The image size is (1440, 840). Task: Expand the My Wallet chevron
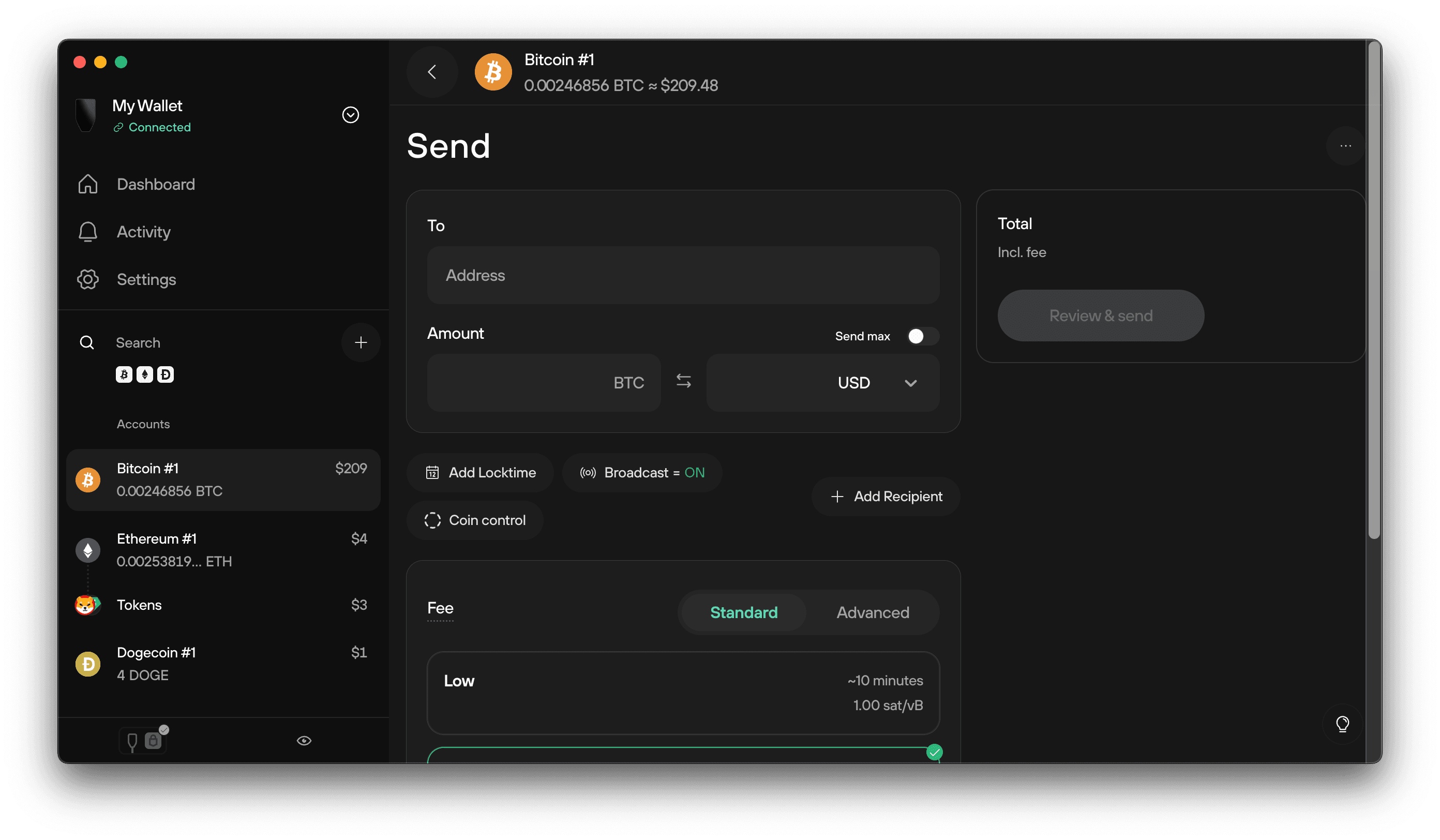(x=350, y=115)
